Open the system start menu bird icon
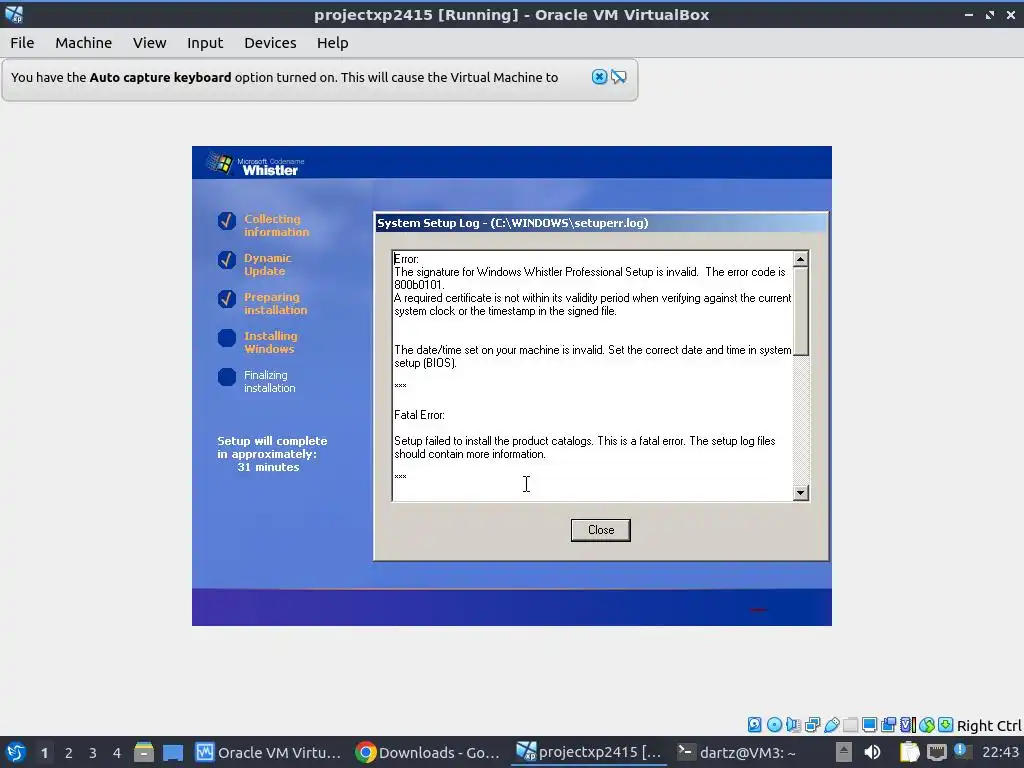This screenshot has height=768, width=1024. coord(16,753)
